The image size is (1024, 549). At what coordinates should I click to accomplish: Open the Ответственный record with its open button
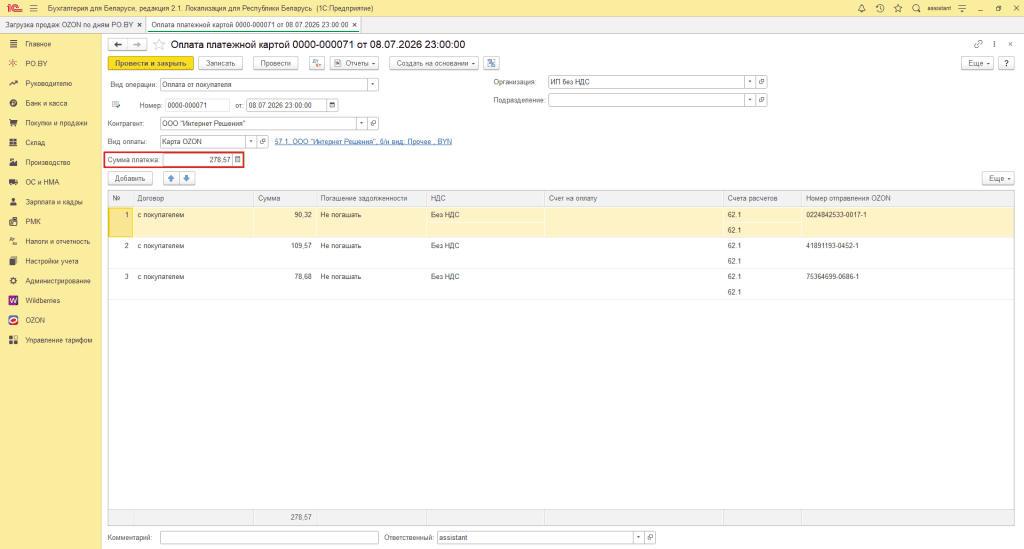tap(650, 537)
